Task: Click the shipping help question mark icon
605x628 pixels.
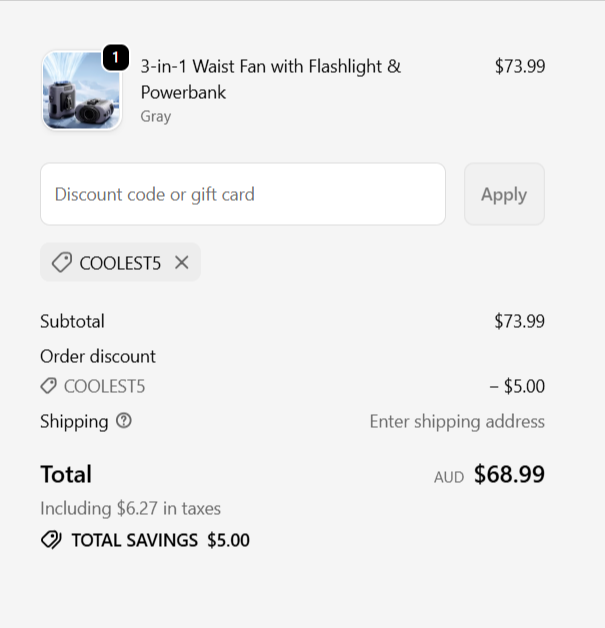Action: [124, 421]
